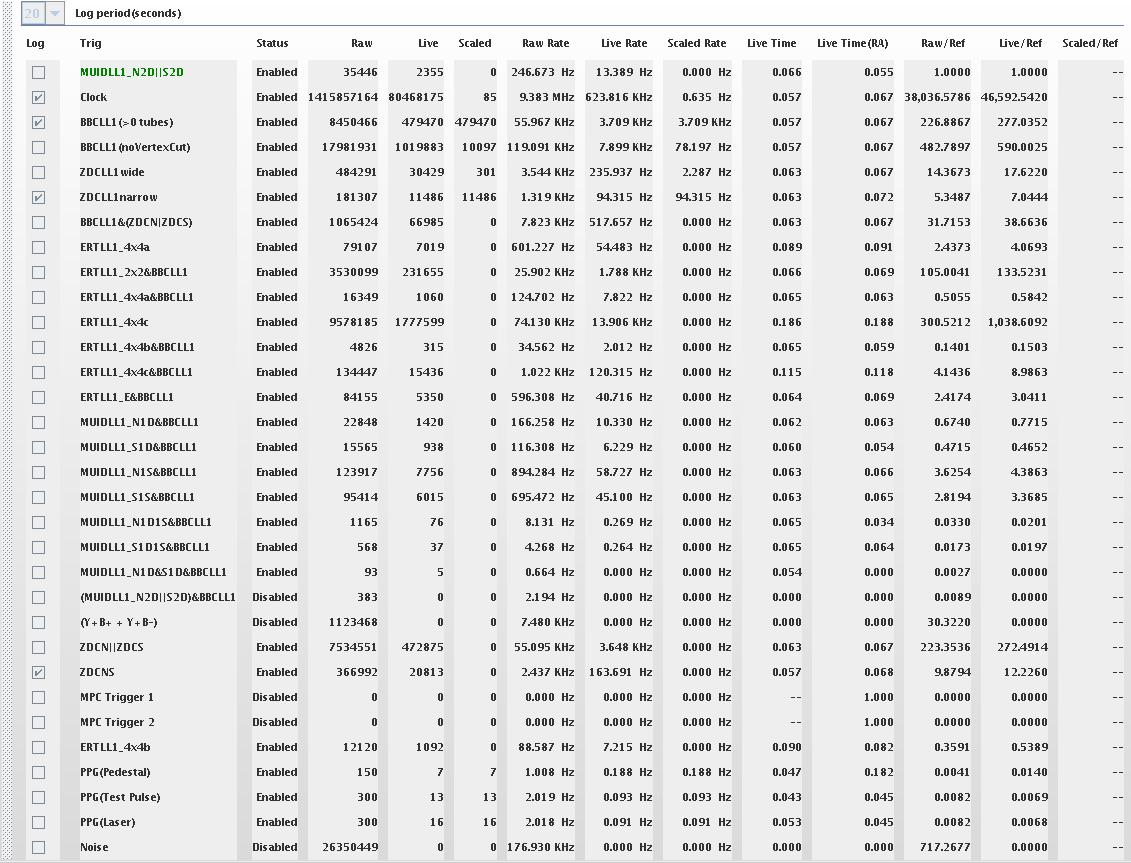
Task: Check the BBCLL1&(ZDCN|ZDCS) log checkbox
Action: tap(38, 222)
